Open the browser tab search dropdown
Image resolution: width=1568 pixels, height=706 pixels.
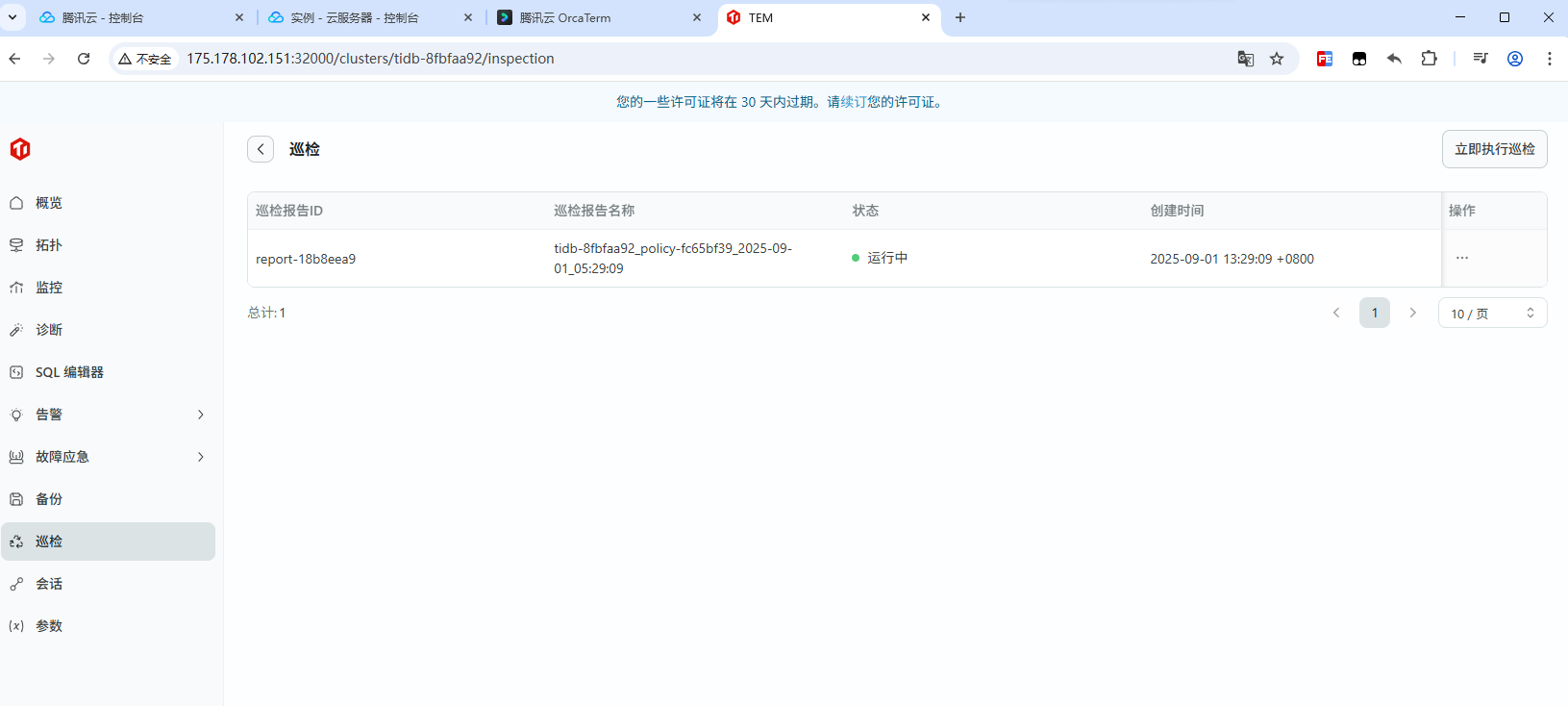click(12, 17)
